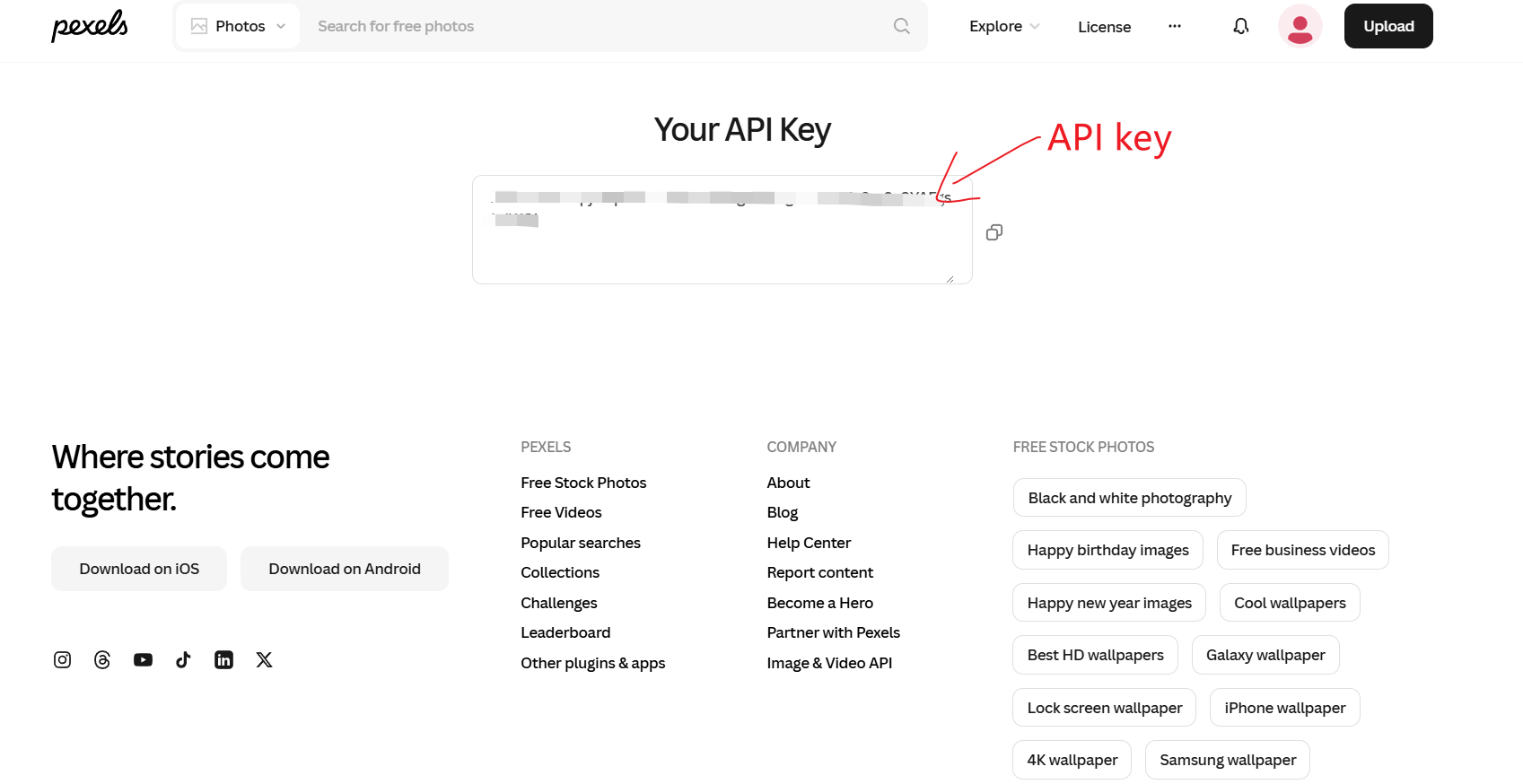This screenshot has height=784, width=1523.
Task: Open Popular searches link
Action: (581, 543)
